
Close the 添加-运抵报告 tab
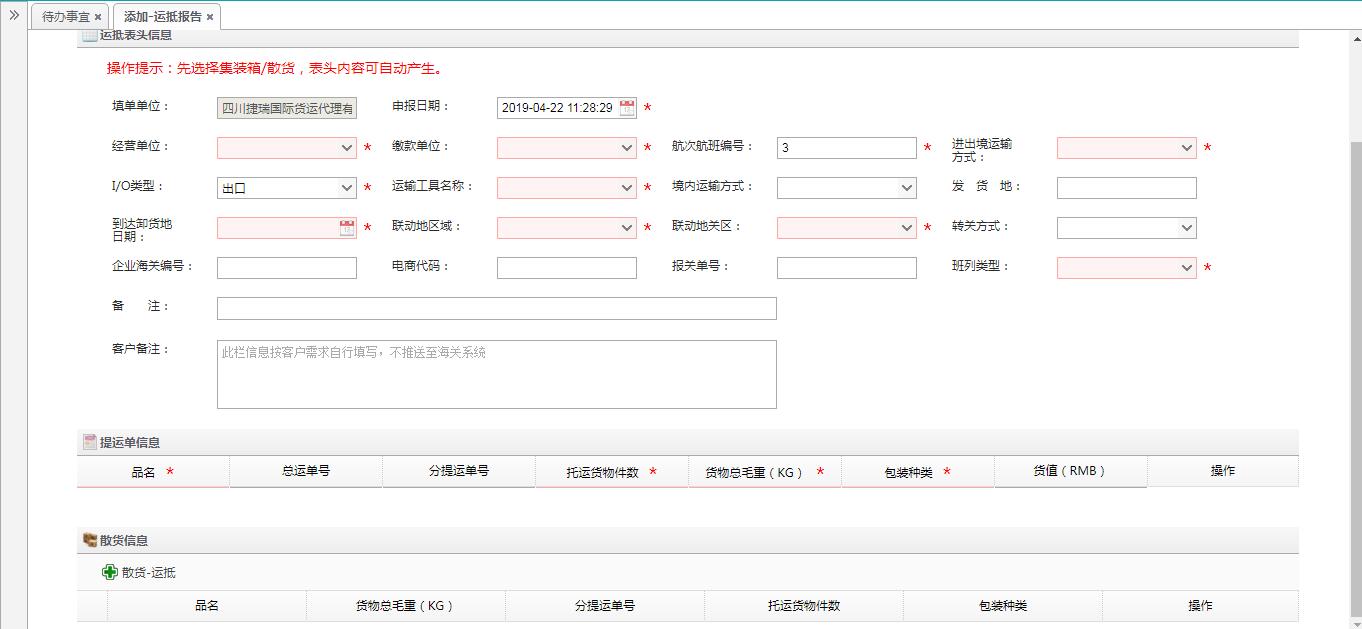pyautogui.click(x=210, y=17)
